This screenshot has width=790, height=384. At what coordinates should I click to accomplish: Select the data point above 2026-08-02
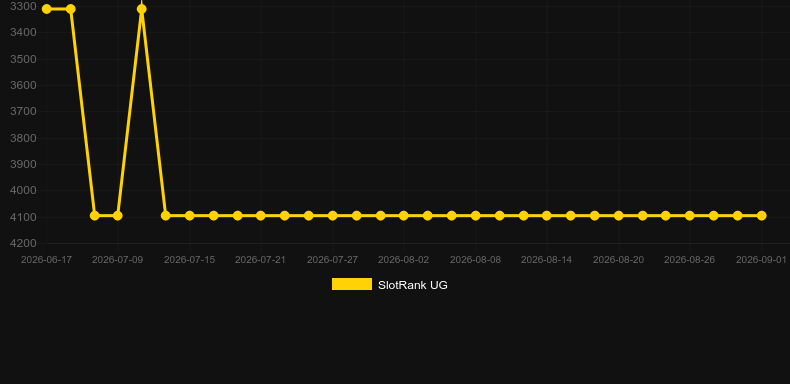coord(404,216)
